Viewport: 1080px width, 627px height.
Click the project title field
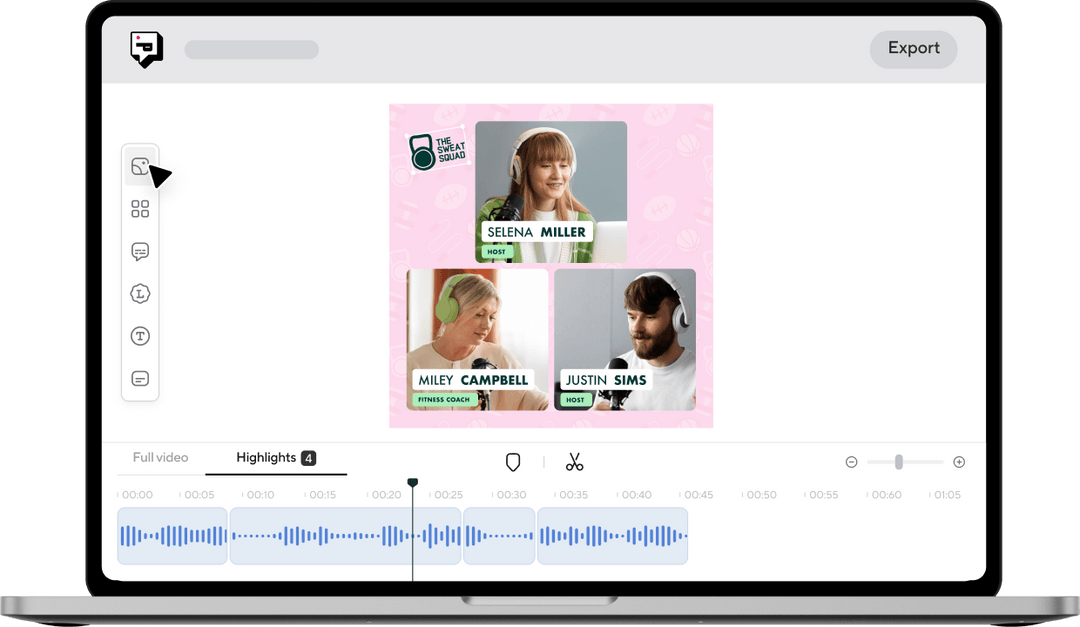coord(251,49)
